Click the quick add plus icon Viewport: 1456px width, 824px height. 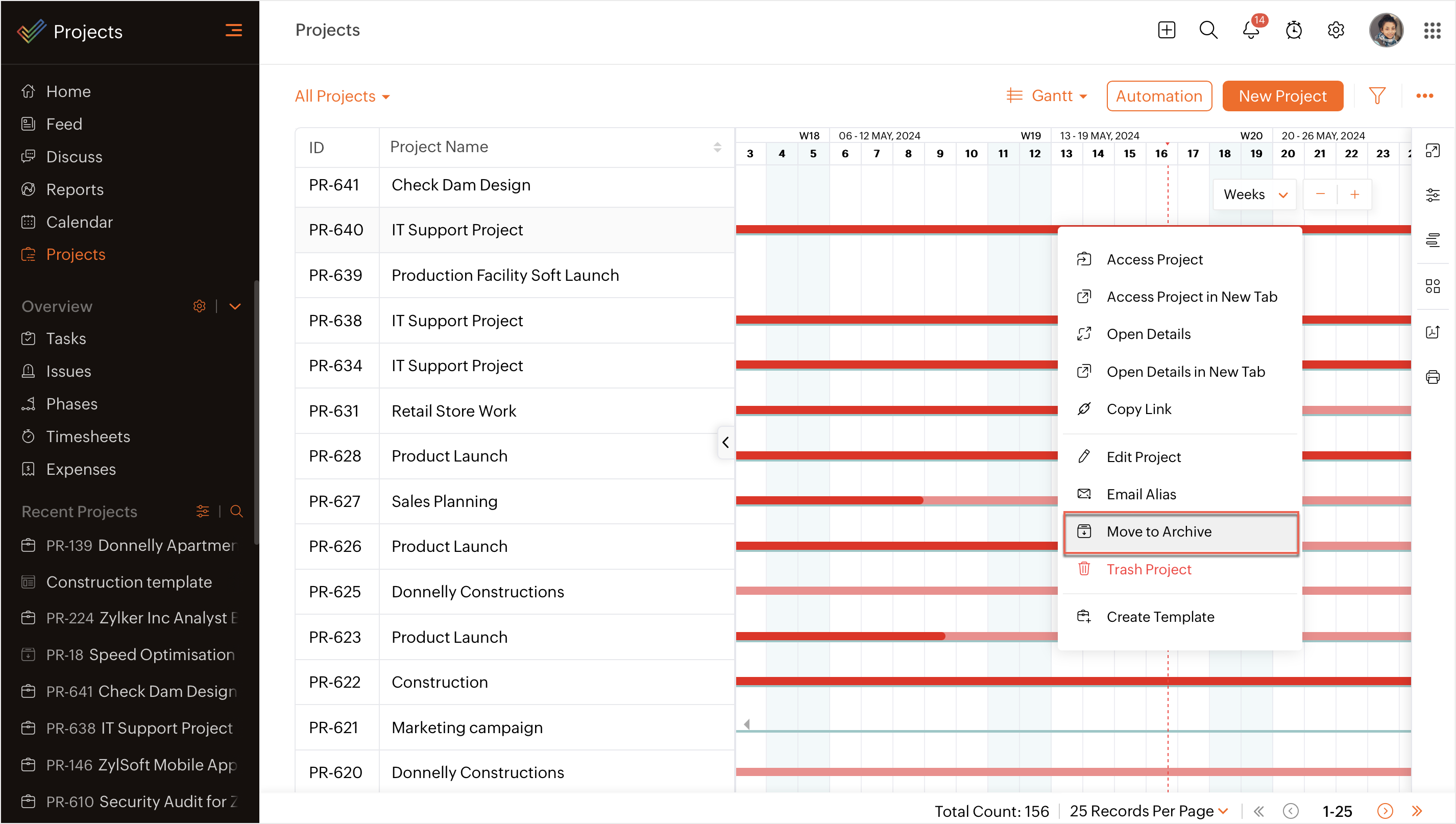1166,30
